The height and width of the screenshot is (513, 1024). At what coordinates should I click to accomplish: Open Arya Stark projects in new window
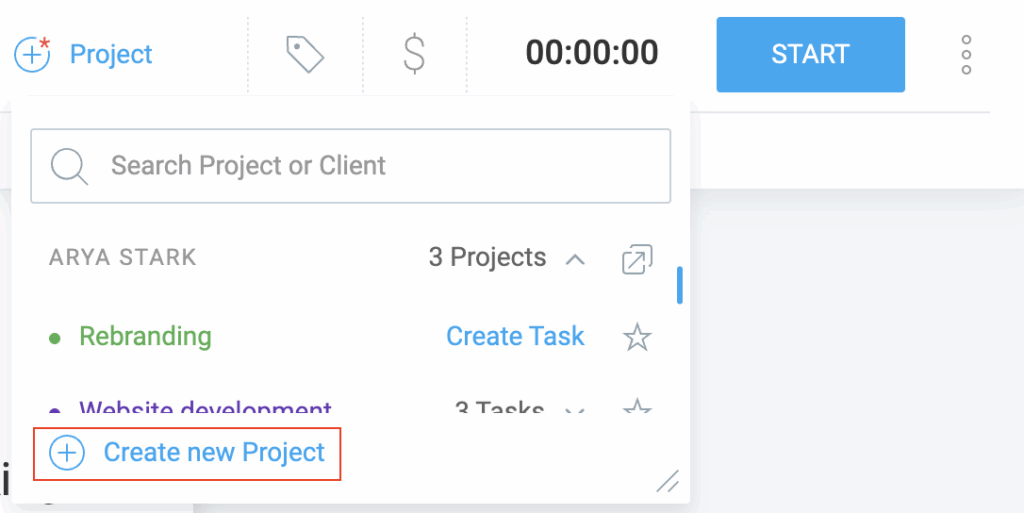(x=636, y=259)
